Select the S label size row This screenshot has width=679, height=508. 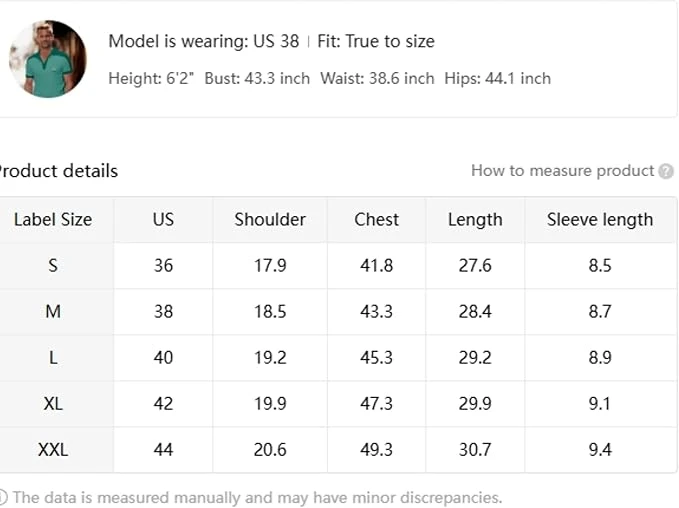[x=53, y=266]
